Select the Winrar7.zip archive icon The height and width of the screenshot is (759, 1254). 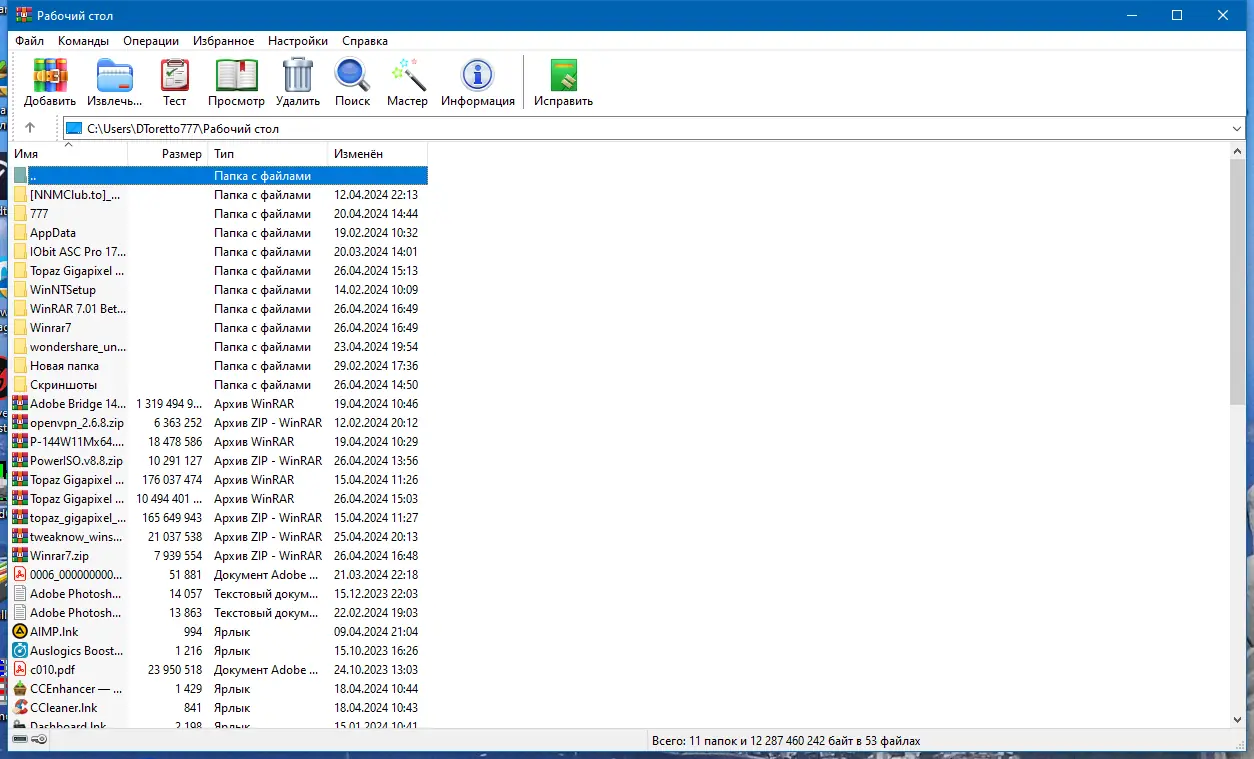click(x=20, y=556)
